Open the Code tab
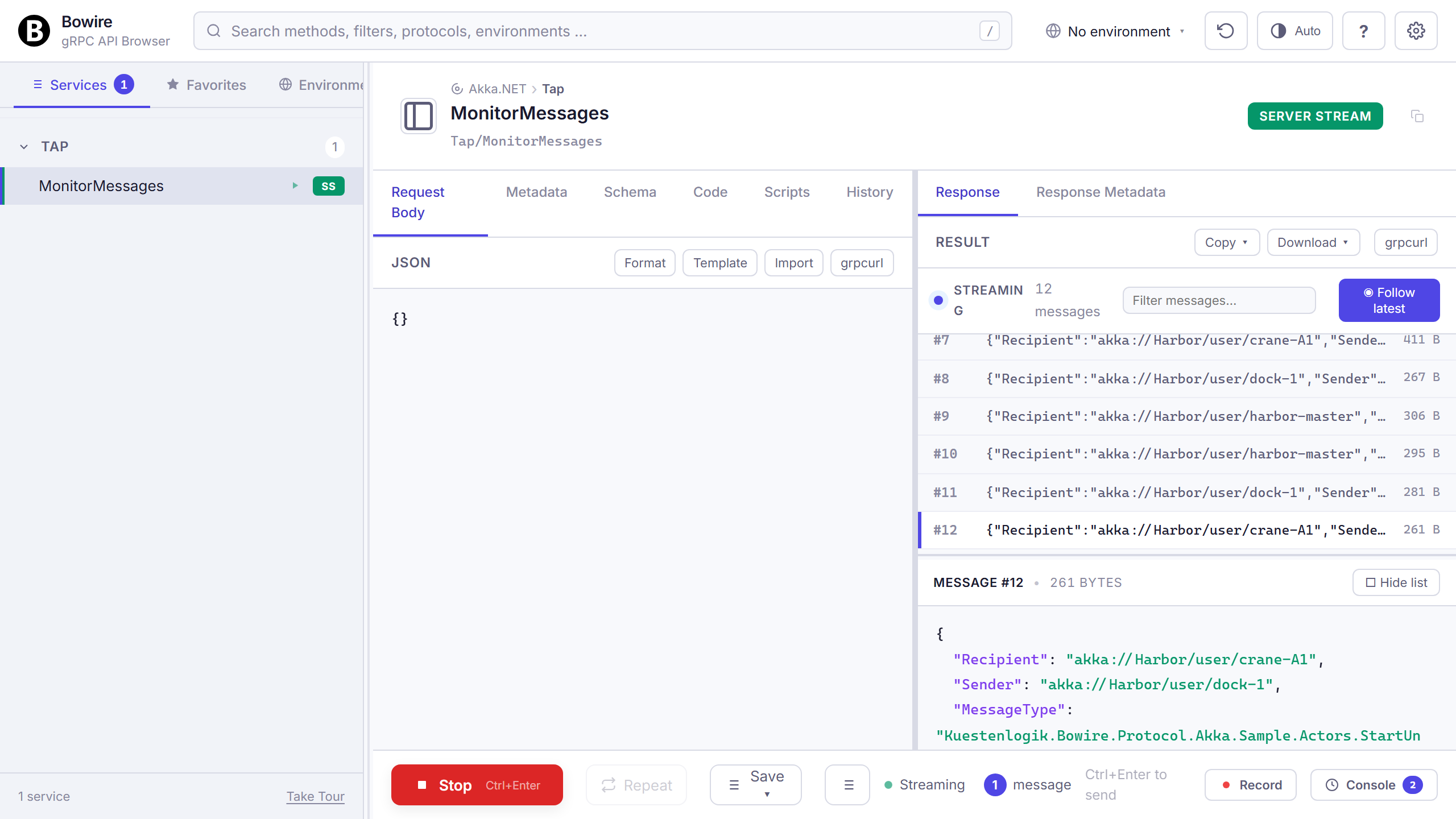 tap(710, 192)
